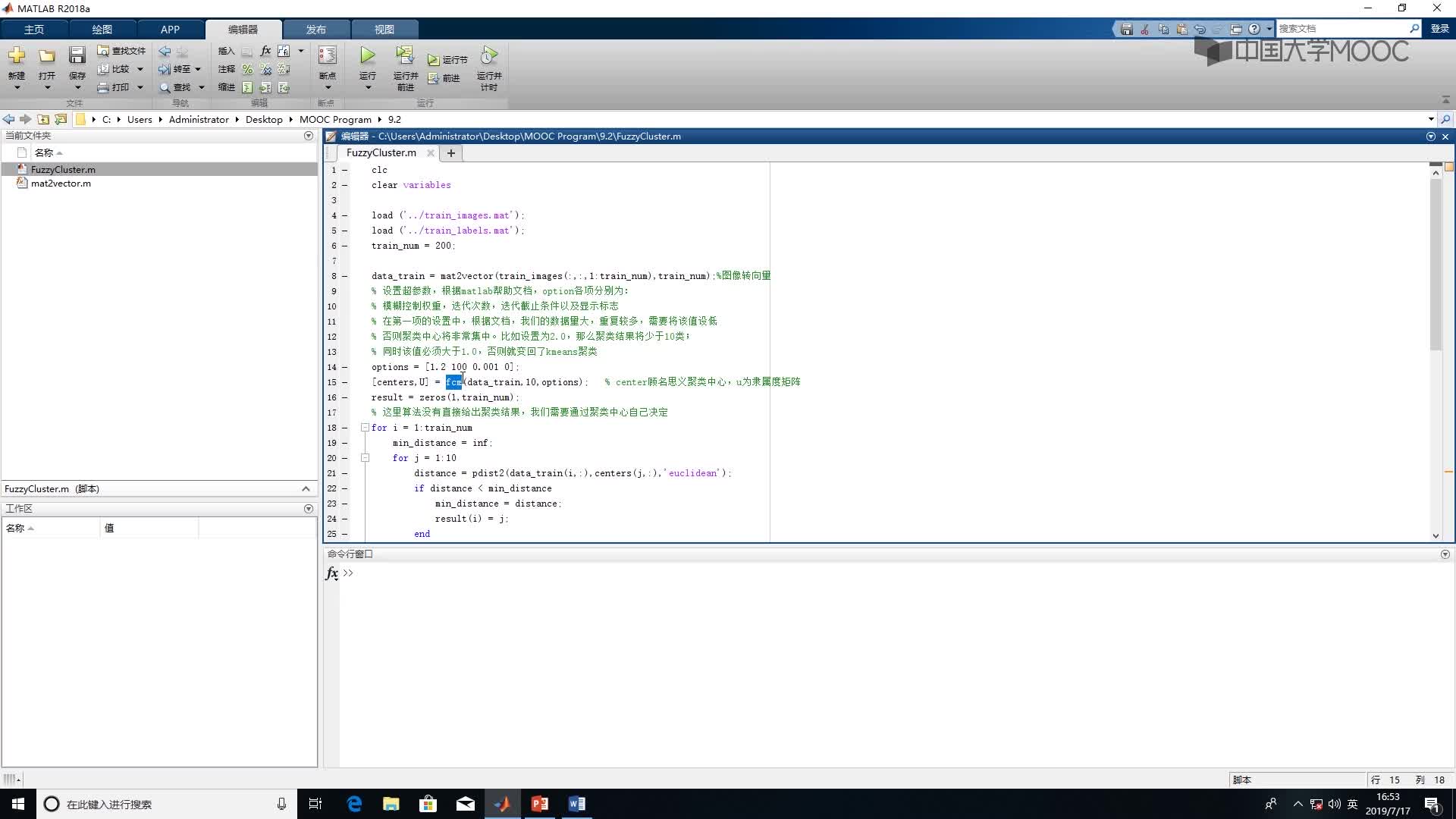Set breakpoint at line 21 dash

point(345,473)
